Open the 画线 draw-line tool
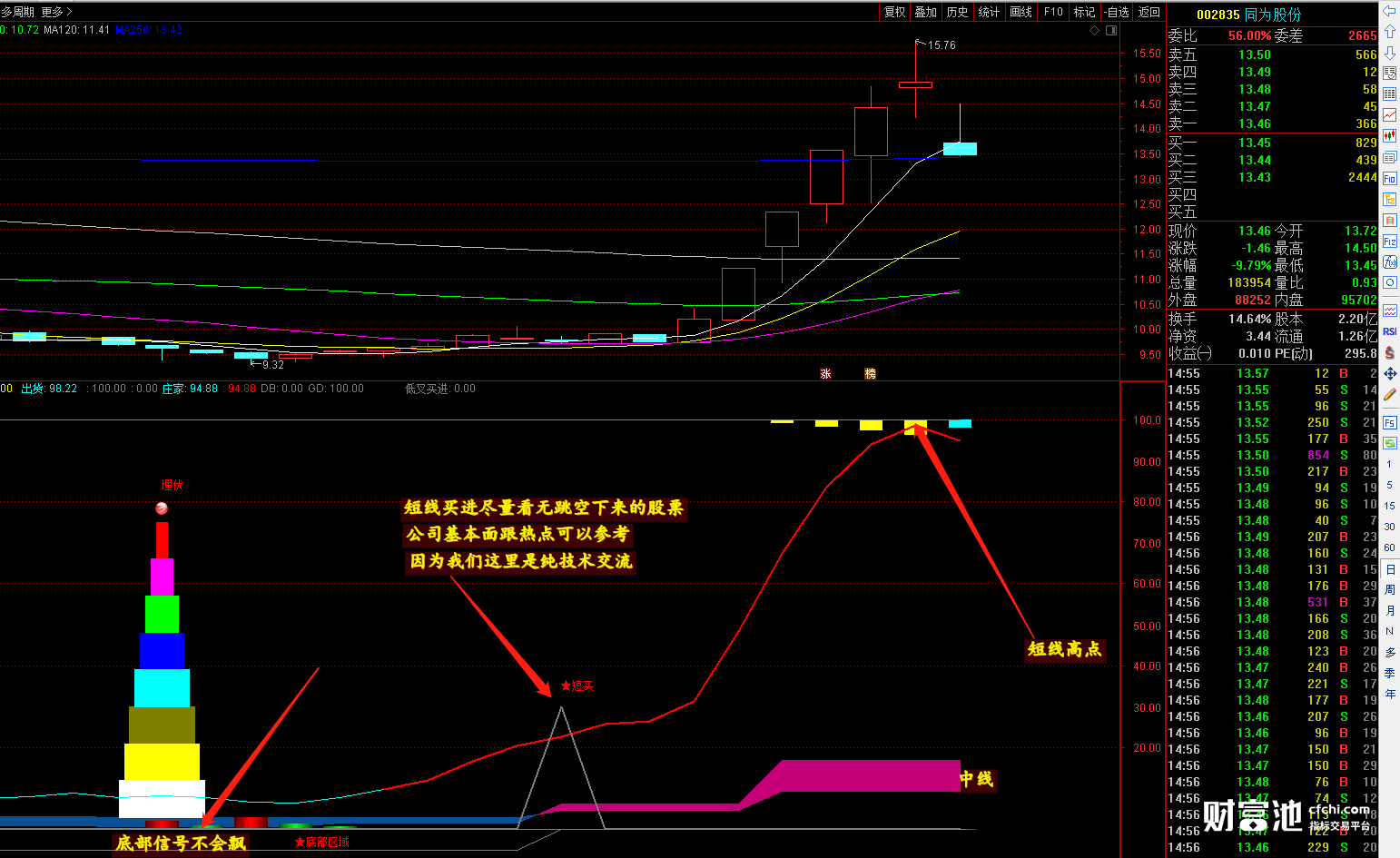The height and width of the screenshot is (858, 1400). point(1021,12)
